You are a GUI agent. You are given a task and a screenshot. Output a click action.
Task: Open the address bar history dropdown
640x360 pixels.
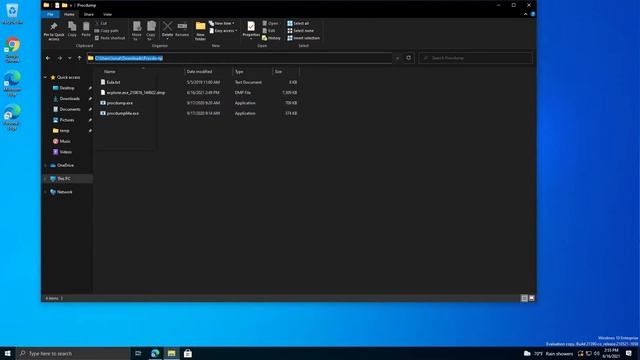[x=397, y=58]
